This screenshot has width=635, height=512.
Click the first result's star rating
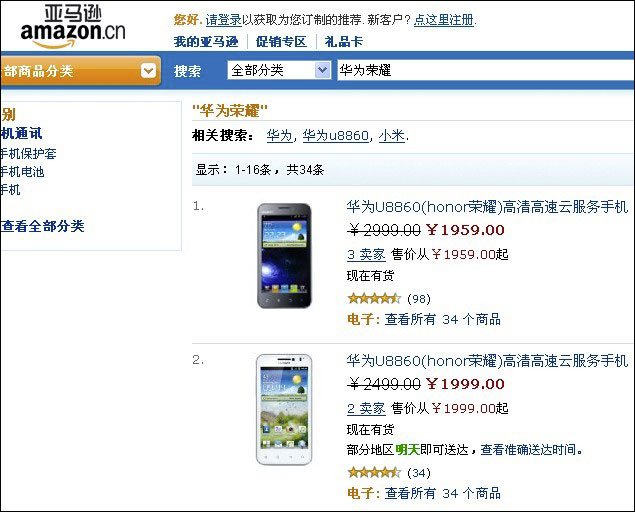point(374,299)
